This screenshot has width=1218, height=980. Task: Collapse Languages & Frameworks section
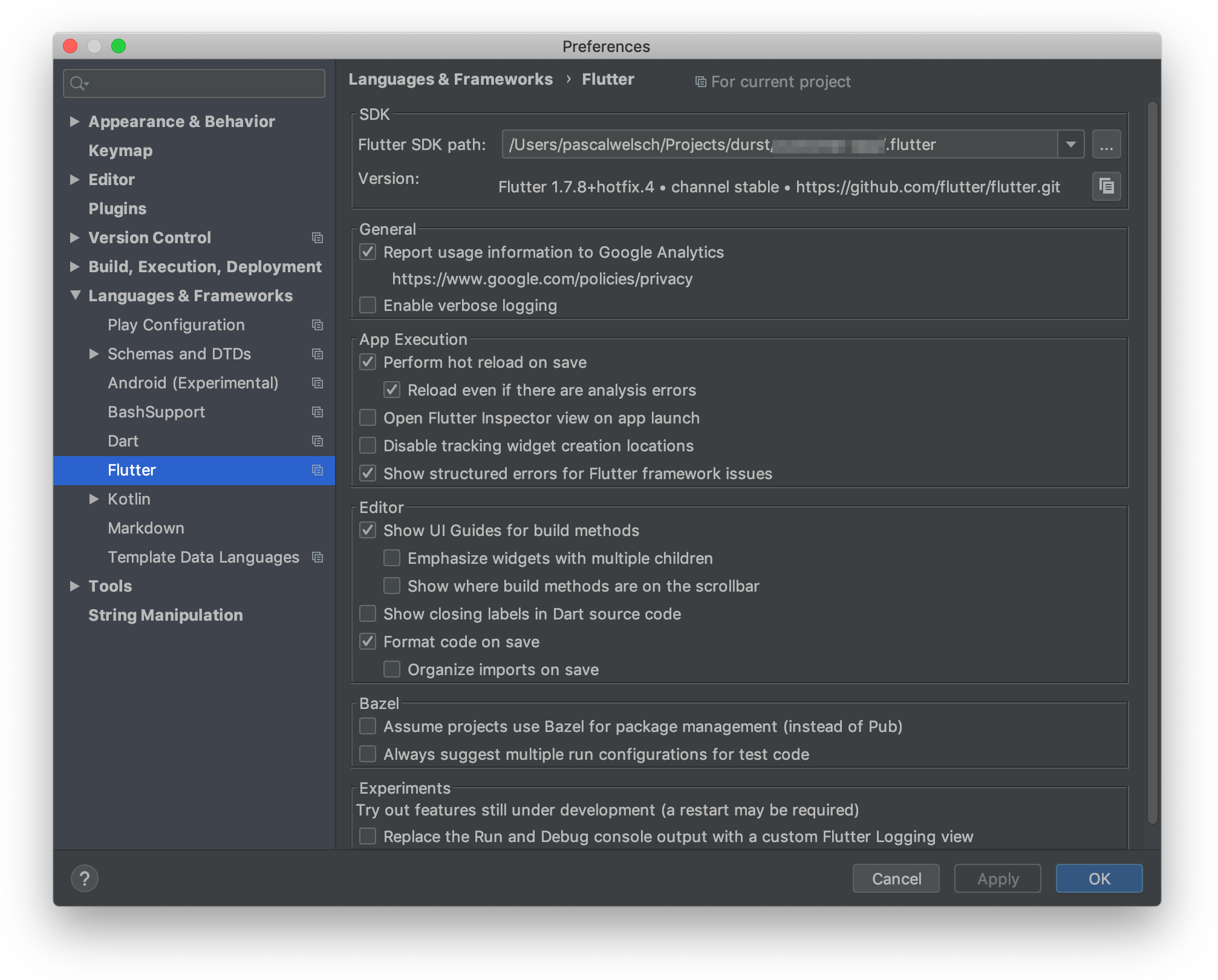(x=75, y=296)
